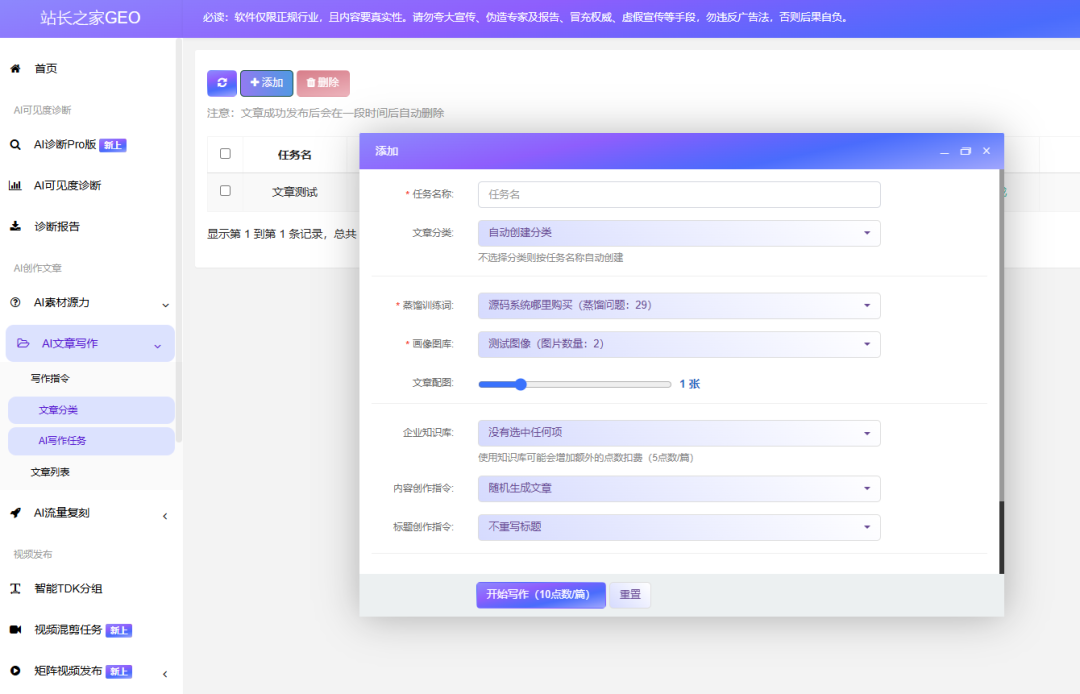Screen dimensions: 1080x694
Task: Minimize the 添加 dialog
Action: point(944,151)
